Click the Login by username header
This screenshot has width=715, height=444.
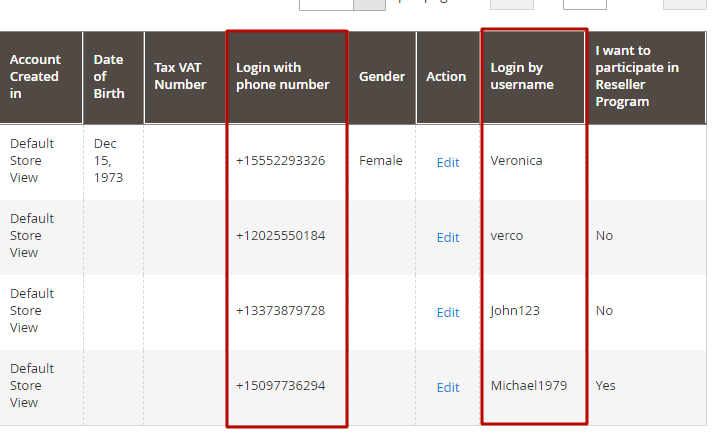click(533, 77)
